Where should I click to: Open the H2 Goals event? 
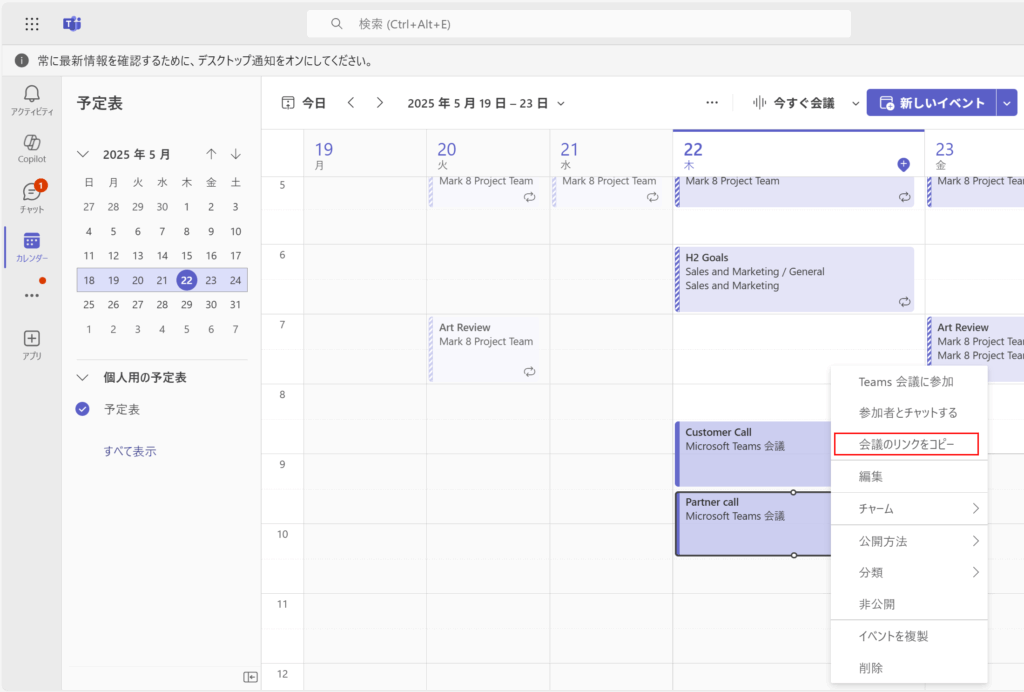[794, 279]
